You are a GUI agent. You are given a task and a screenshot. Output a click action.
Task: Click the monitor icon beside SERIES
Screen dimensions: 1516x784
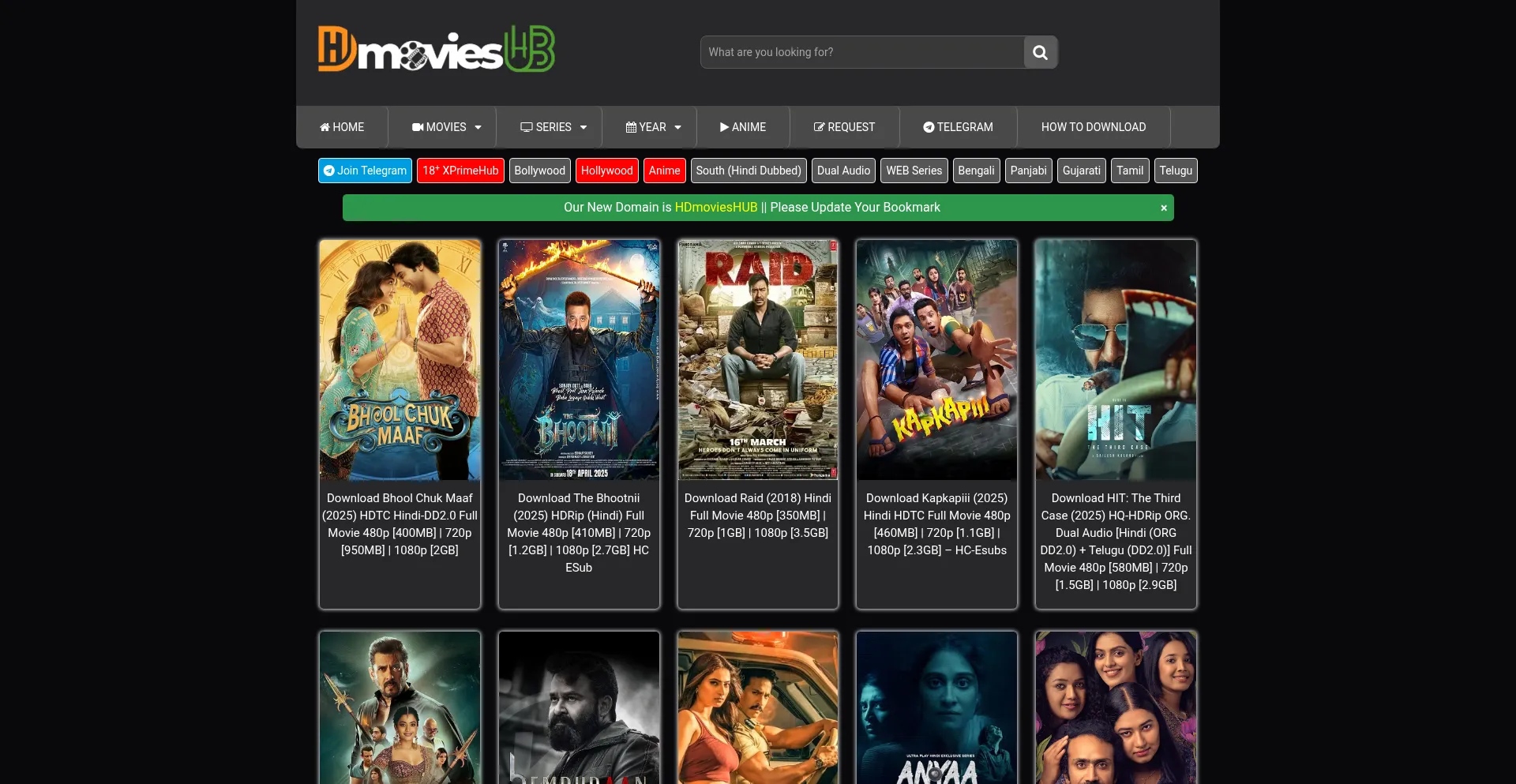(527, 127)
